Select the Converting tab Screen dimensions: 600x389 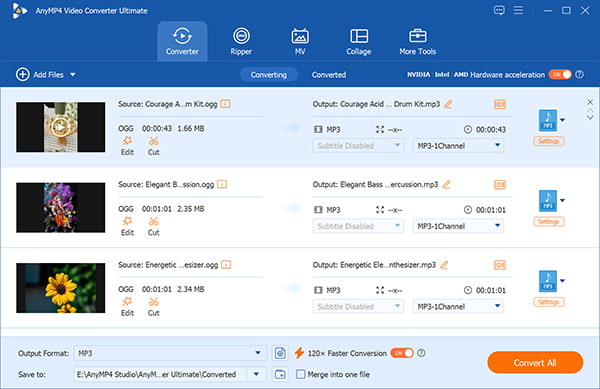[269, 75]
